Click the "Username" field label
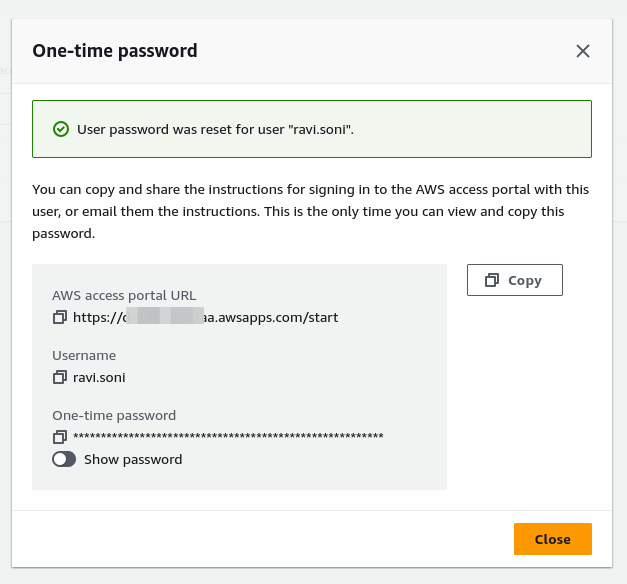Screen dimensions: 627x584 (84, 355)
